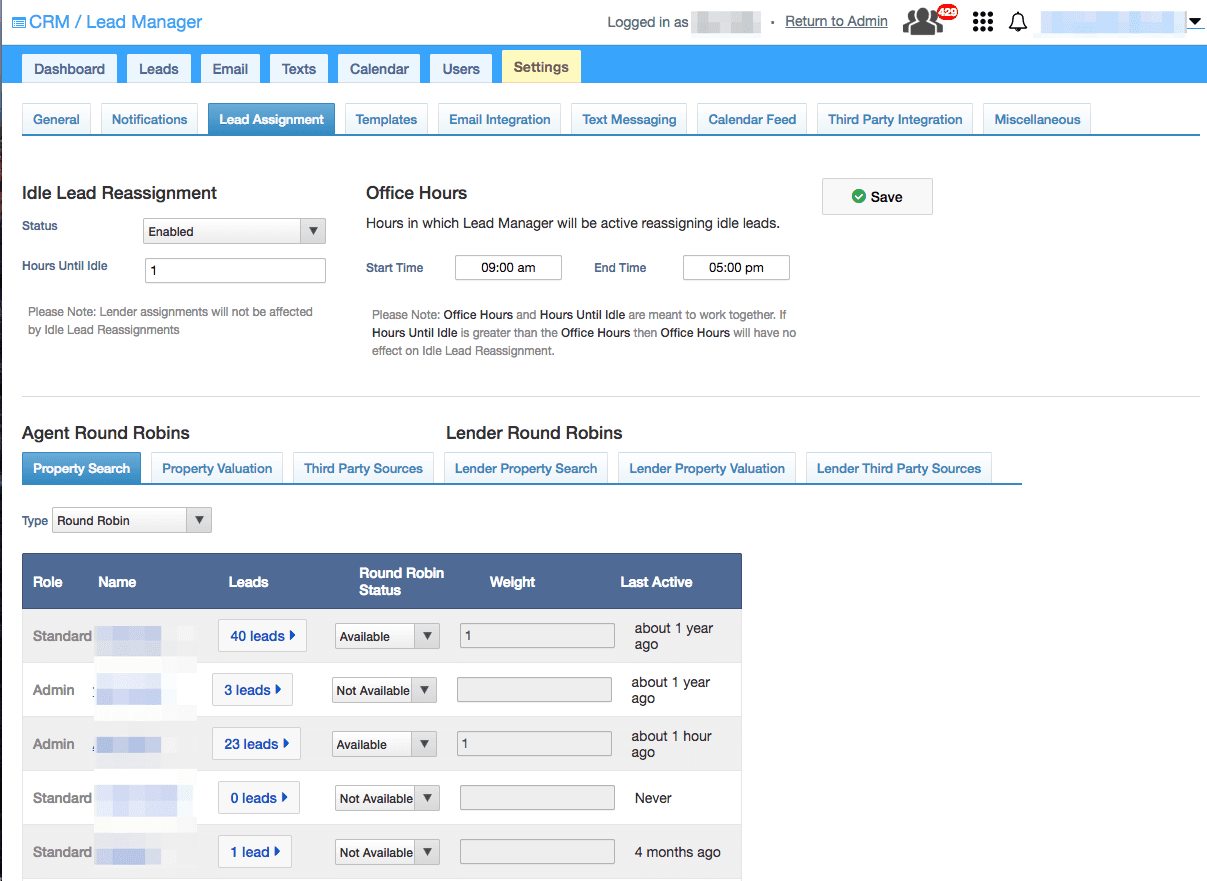
Task: Click the Save button
Action: 877,196
